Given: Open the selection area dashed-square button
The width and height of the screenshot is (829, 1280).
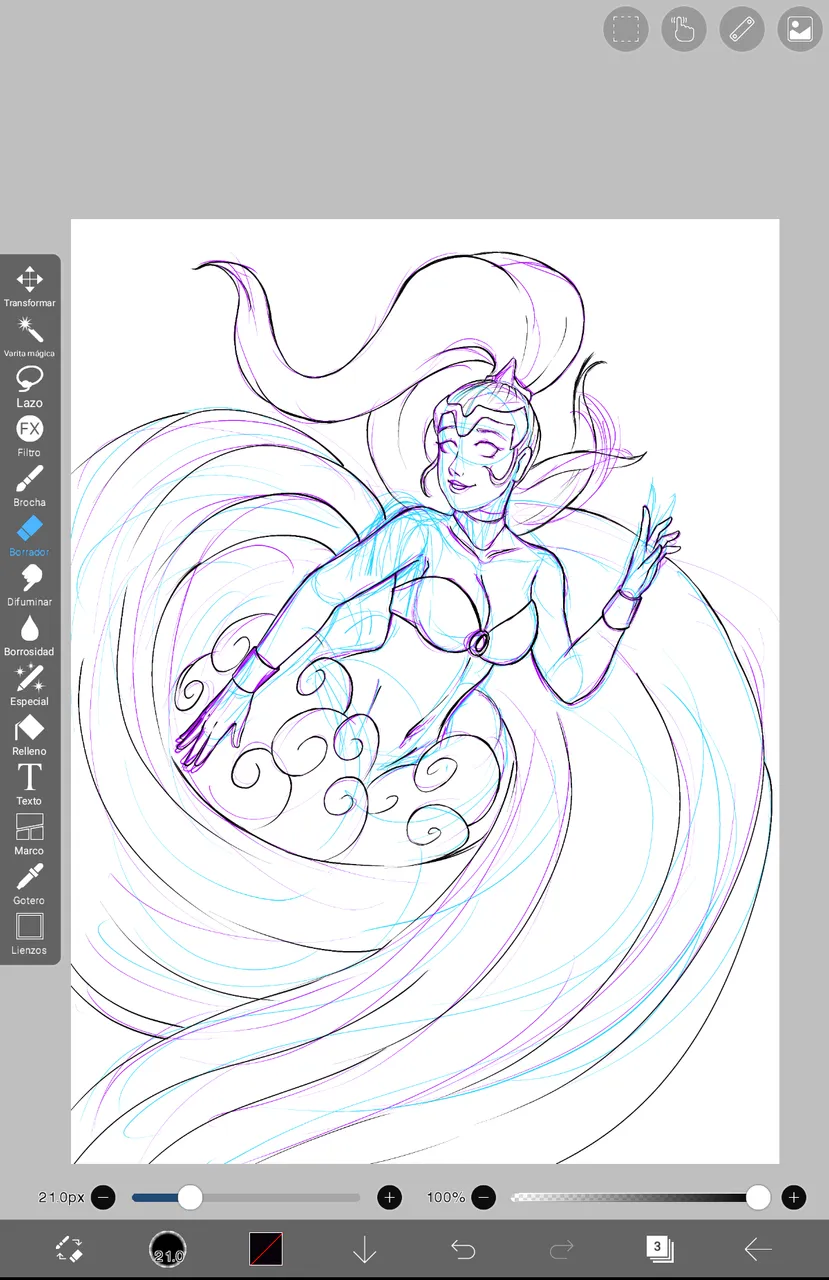Looking at the screenshot, I should pyautogui.click(x=626, y=29).
